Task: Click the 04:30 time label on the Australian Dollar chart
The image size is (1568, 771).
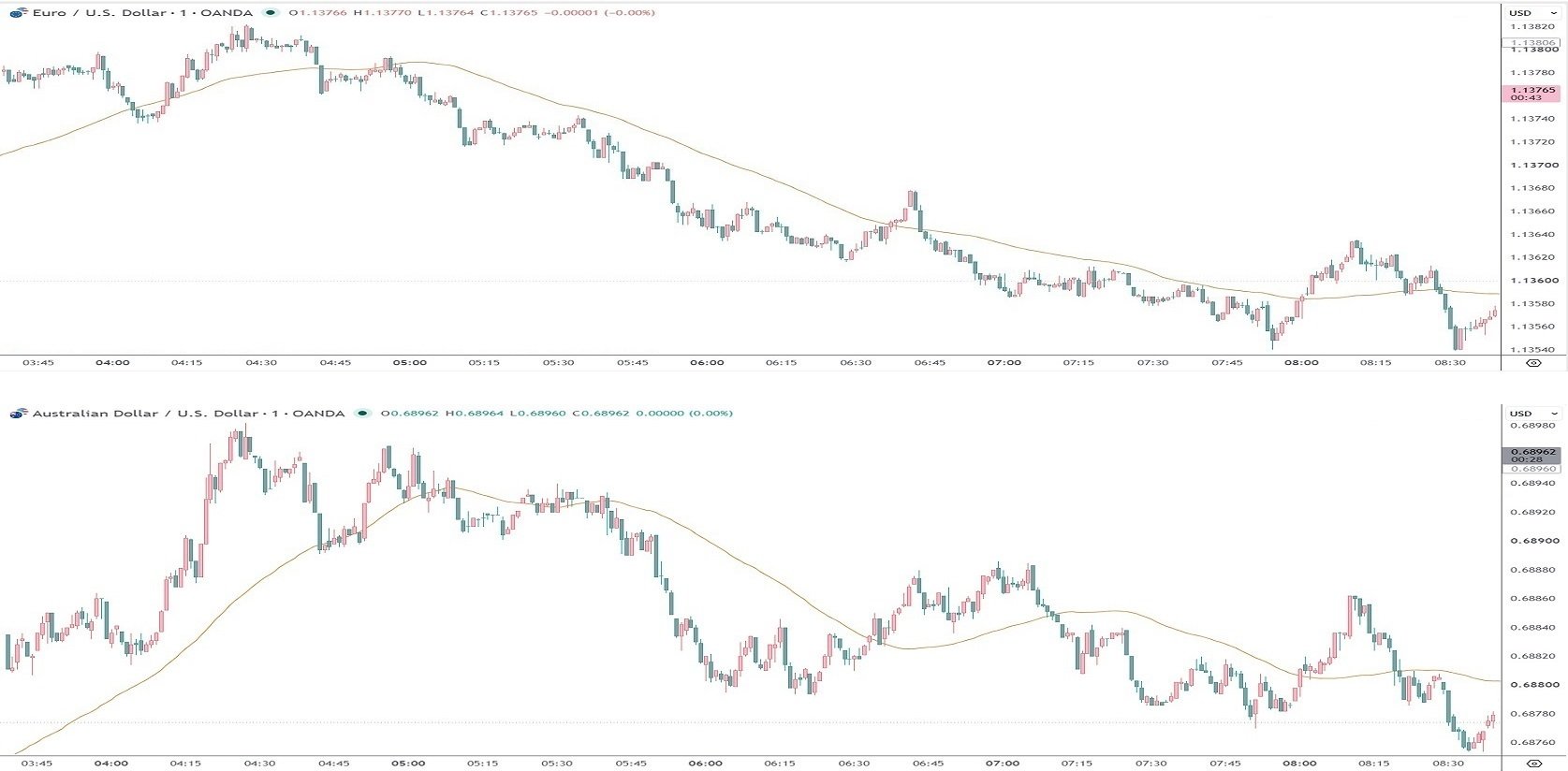Action: 260,764
